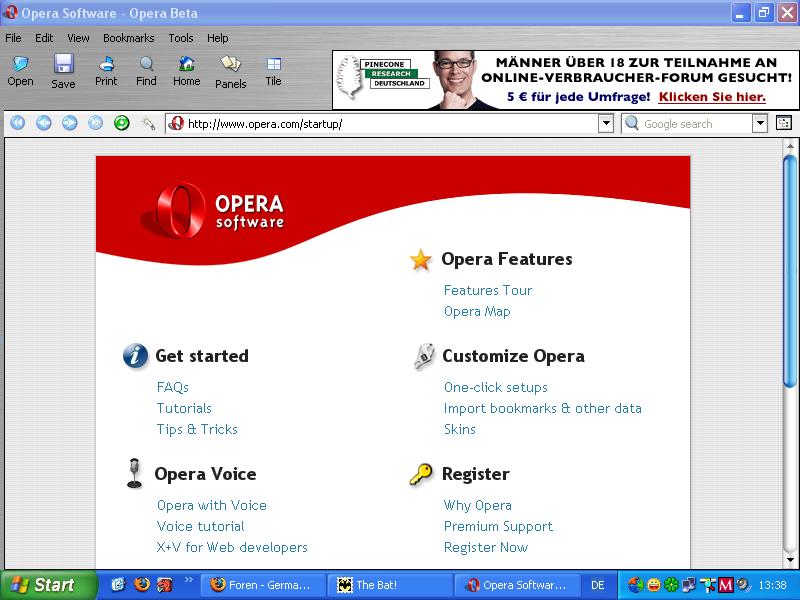The image size is (800, 600).
Task: Click the page's vertical scrollbar thumb
Action: tap(790, 271)
